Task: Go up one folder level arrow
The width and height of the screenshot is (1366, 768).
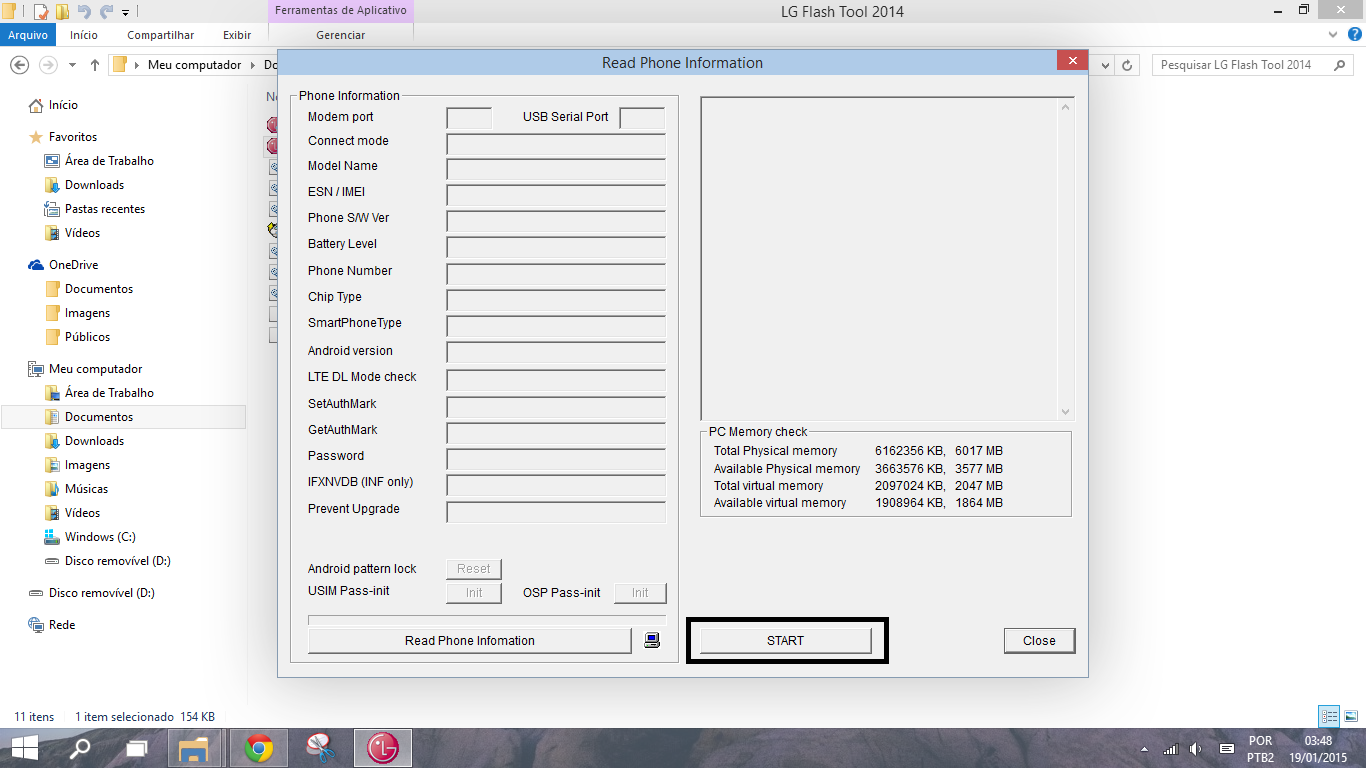Action: pos(95,65)
